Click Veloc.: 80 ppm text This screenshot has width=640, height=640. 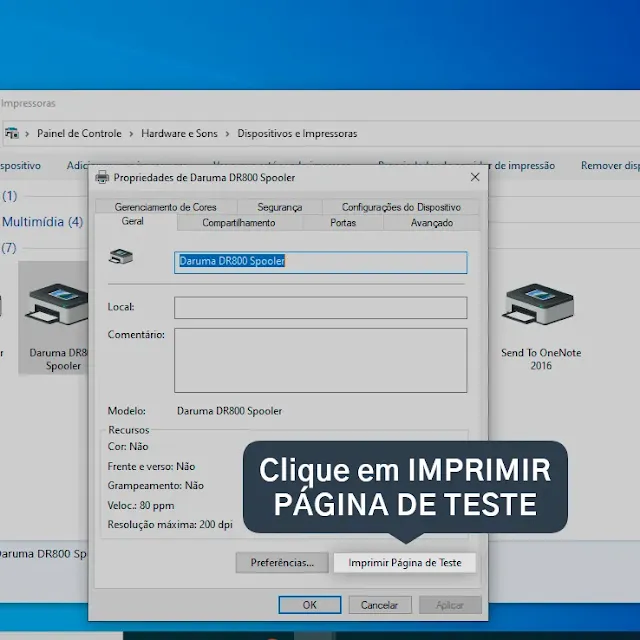click(141, 505)
